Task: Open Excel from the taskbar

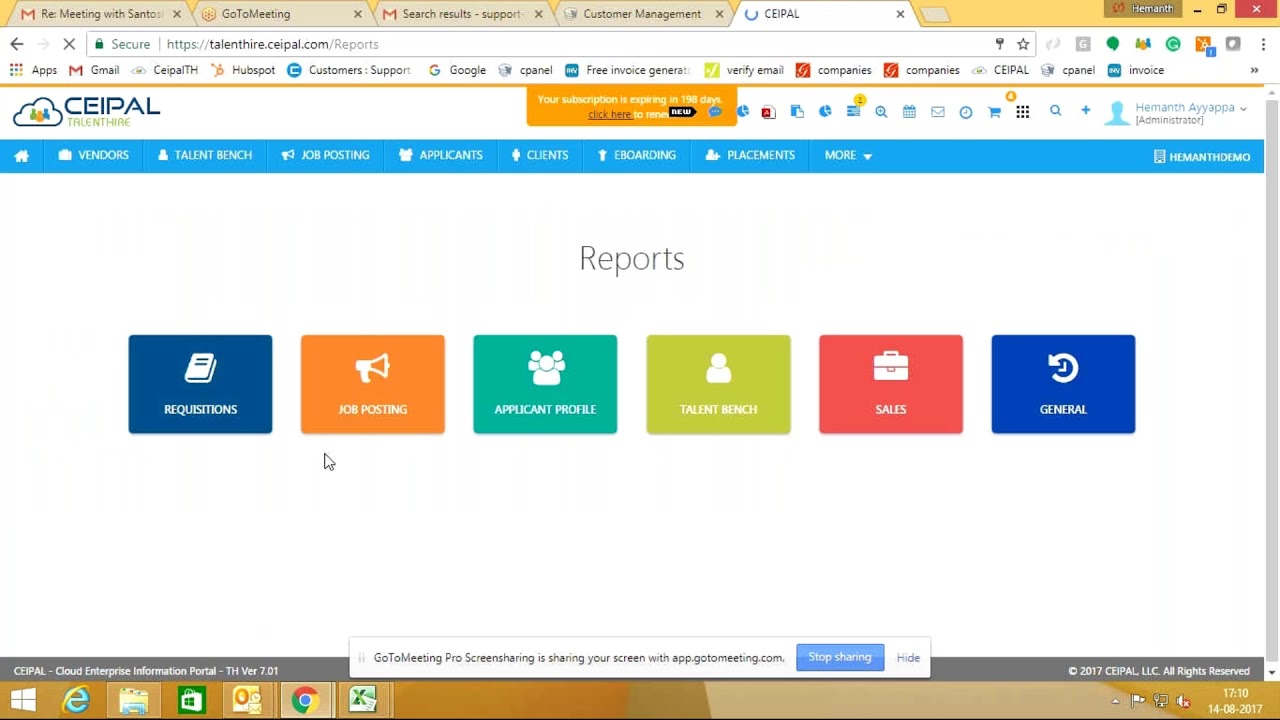Action: click(x=362, y=701)
